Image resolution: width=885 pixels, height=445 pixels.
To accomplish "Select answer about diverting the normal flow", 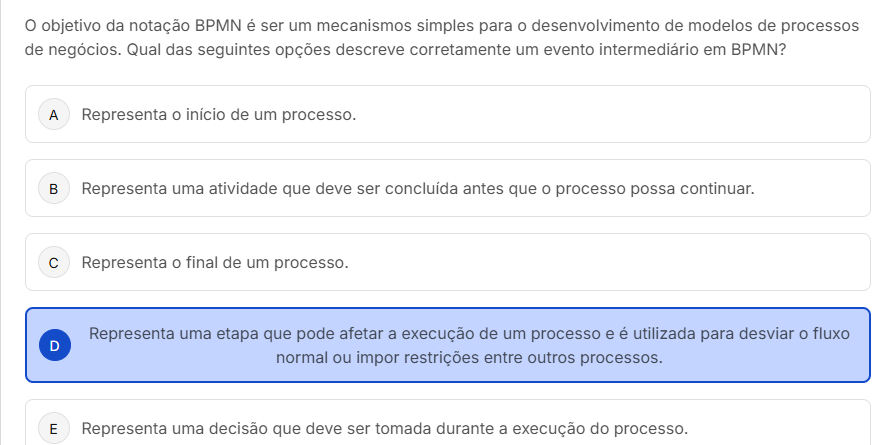I will [469, 334].
